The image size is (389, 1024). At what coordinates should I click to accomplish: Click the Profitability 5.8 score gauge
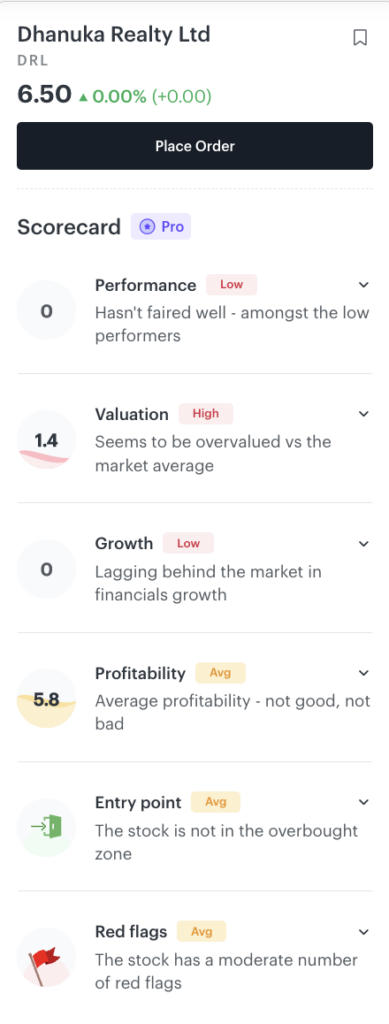point(46,698)
